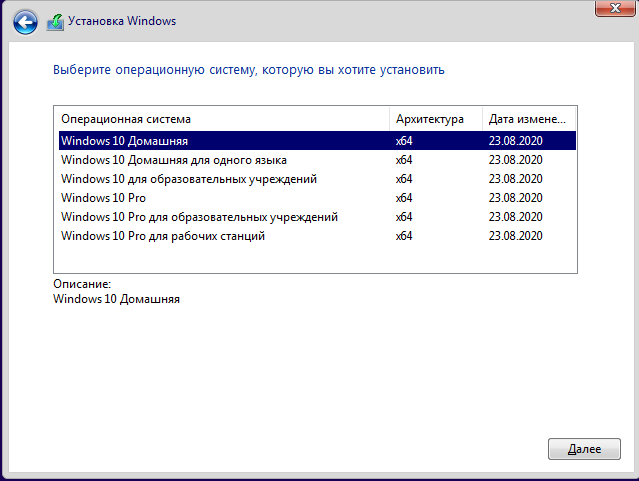Pick Windows 10 для образовательных учреждений
639x481 pixels.
[x=317, y=179]
